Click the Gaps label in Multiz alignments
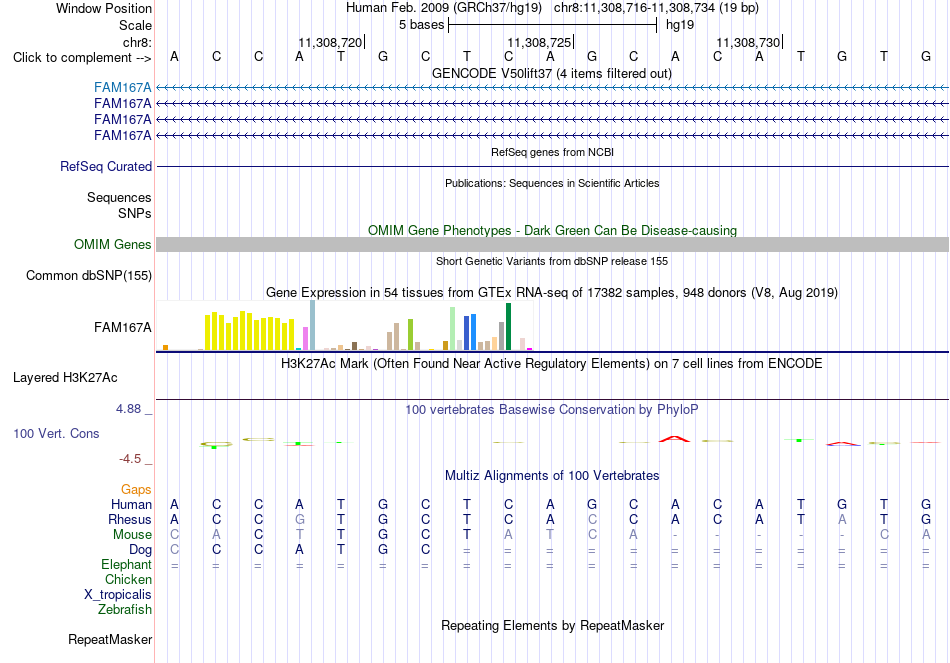This screenshot has width=950, height=663. point(136,489)
